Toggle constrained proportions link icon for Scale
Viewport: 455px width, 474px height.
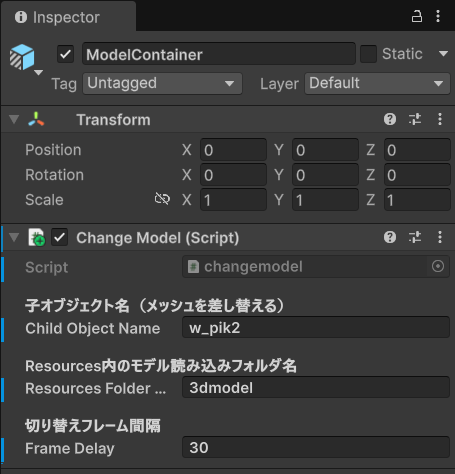[162, 199]
